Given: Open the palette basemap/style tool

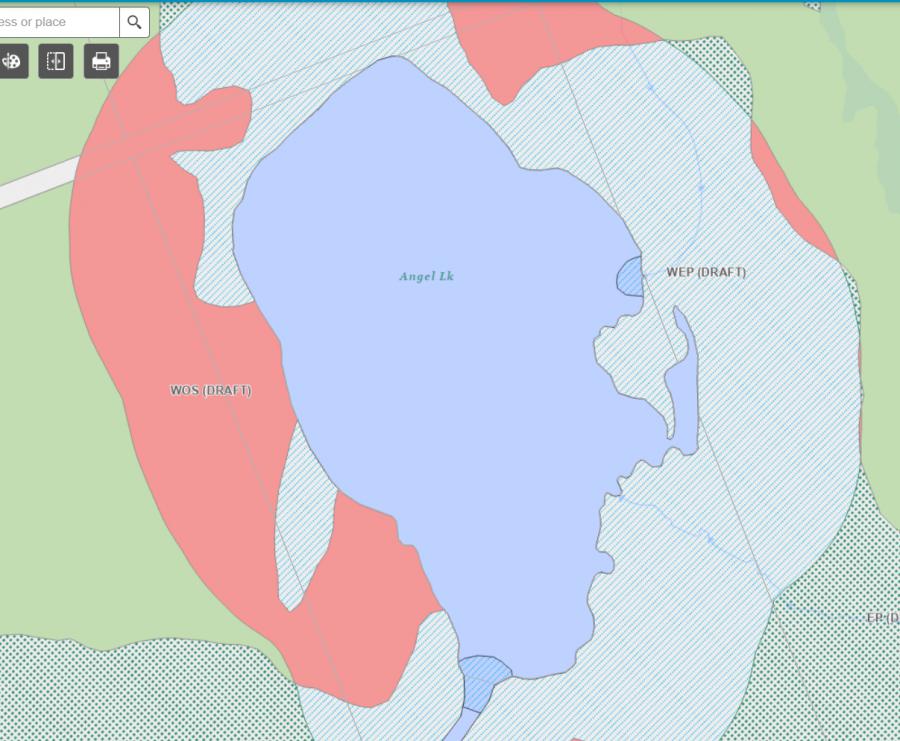Looking at the screenshot, I should 12,62.
